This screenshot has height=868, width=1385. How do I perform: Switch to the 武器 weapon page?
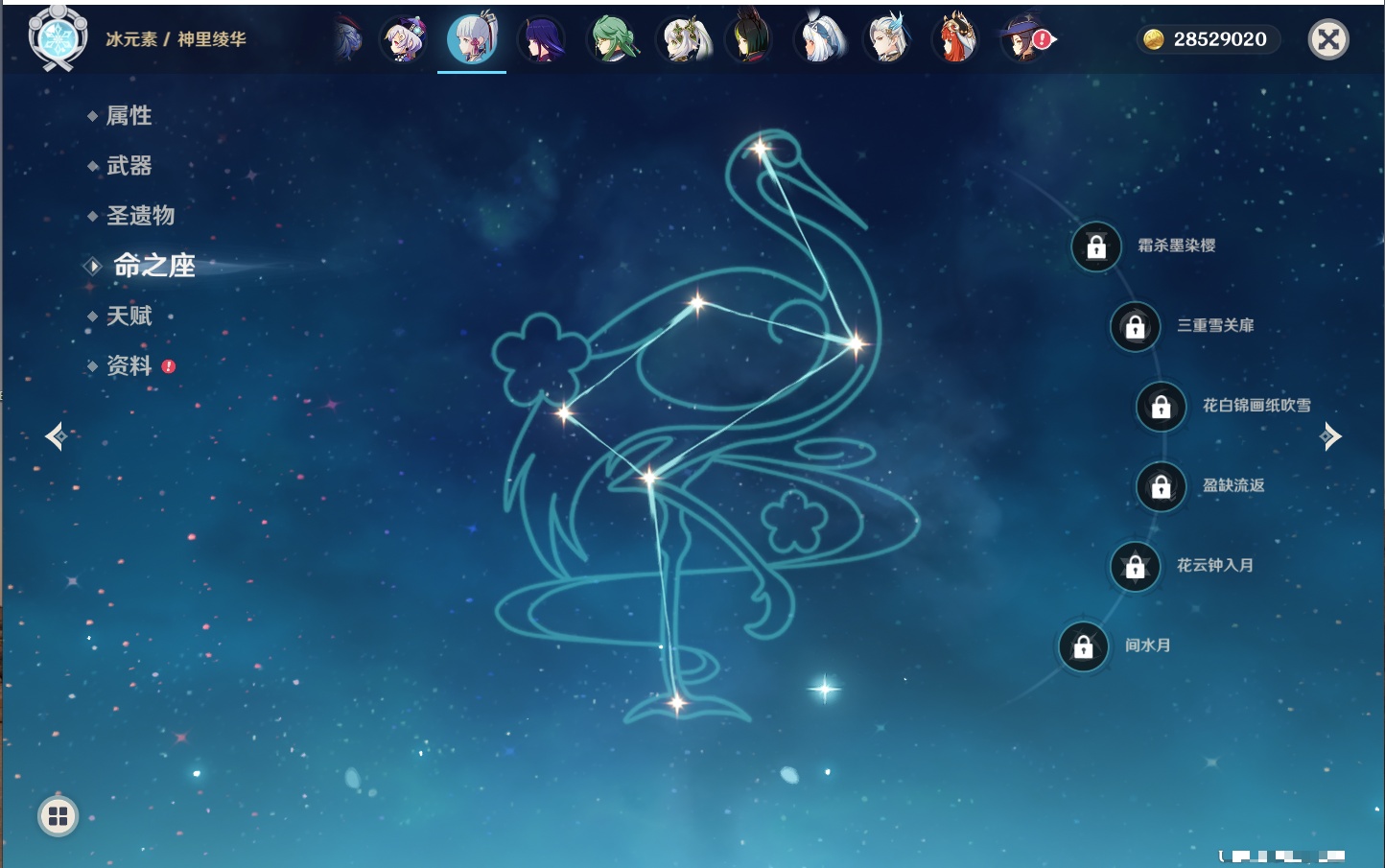click(x=129, y=166)
